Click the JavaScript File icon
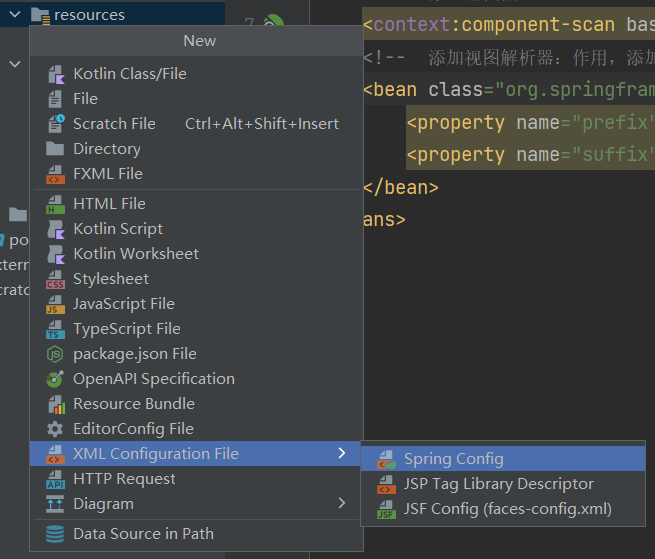Image resolution: width=655 pixels, height=559 pixels. click(x=55, y=304)
